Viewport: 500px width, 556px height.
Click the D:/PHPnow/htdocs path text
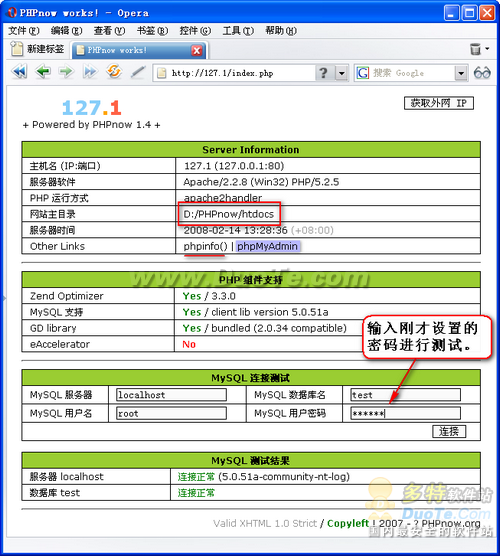(228, 214)
